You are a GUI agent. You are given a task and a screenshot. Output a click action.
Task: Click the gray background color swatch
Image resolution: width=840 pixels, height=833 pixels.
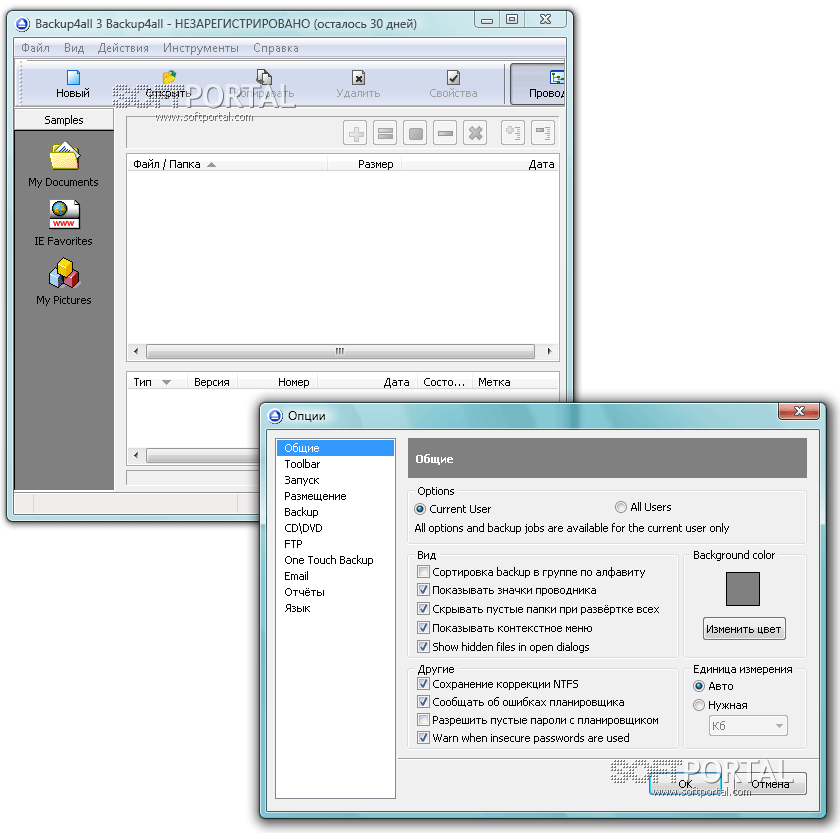[x=742, y=589]
